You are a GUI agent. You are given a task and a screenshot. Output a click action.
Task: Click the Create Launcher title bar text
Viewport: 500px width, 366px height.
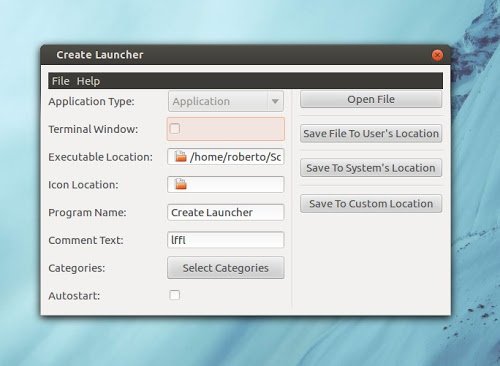[100, 55]
